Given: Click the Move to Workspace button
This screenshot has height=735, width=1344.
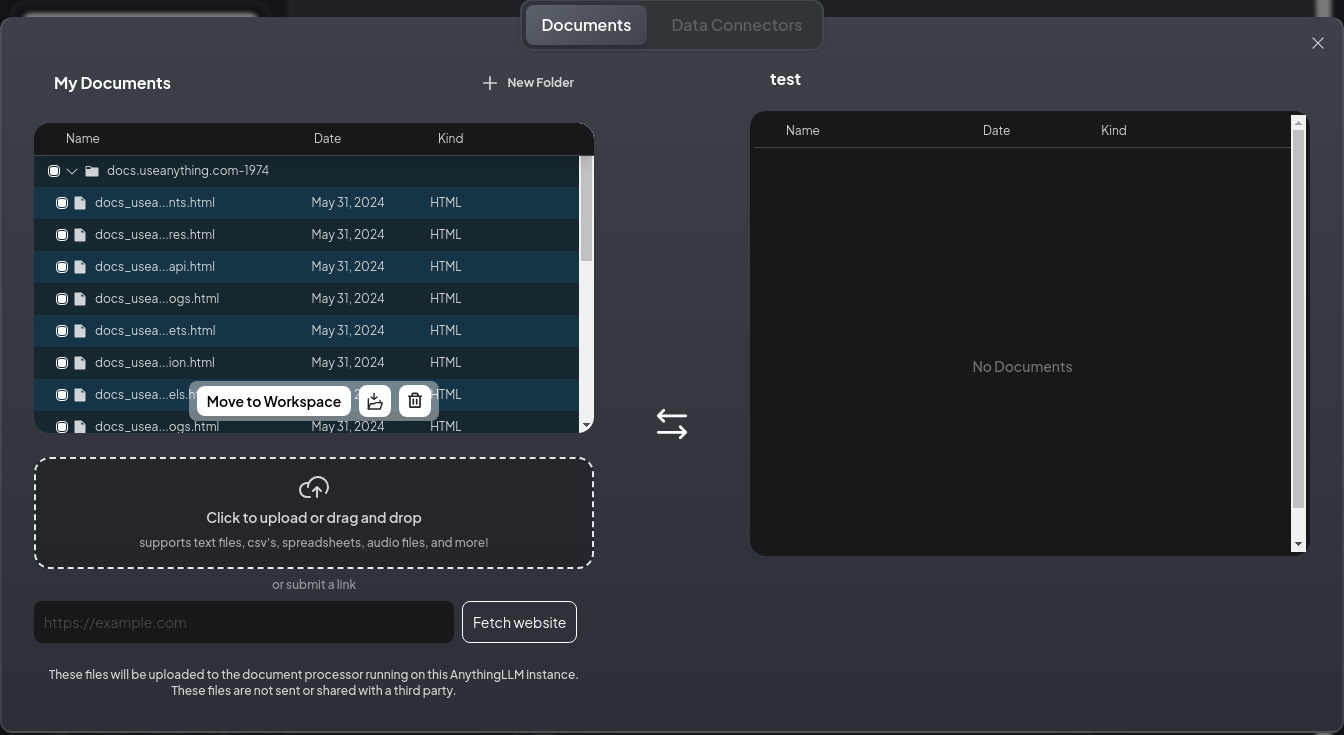Looking at the screenshot, I should click(274, 401).
